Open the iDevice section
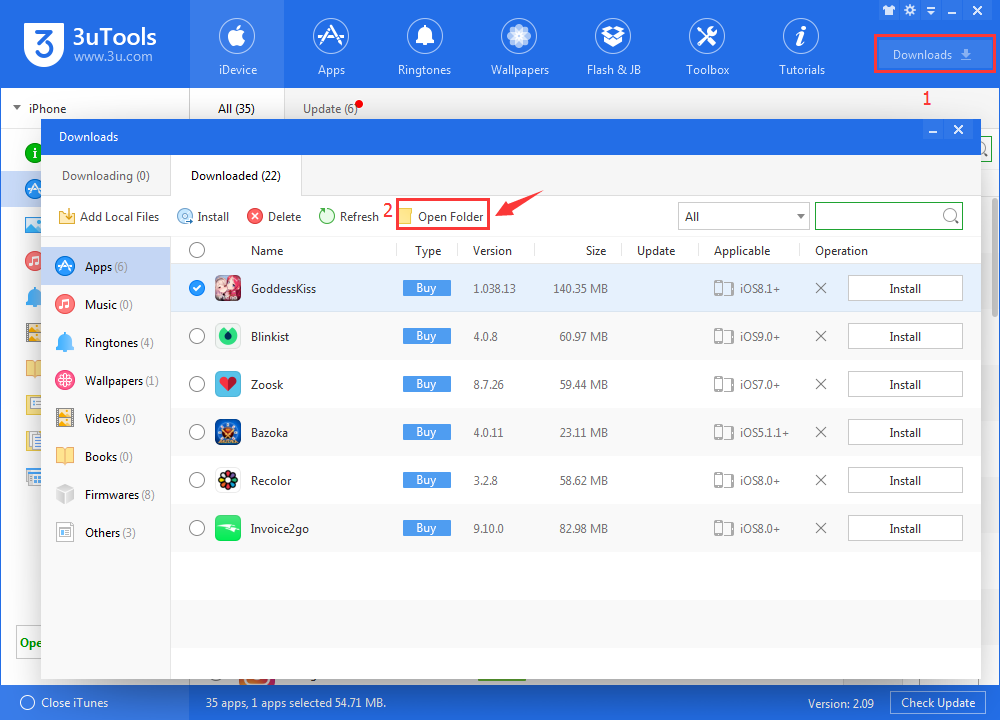 coord(237,45)
